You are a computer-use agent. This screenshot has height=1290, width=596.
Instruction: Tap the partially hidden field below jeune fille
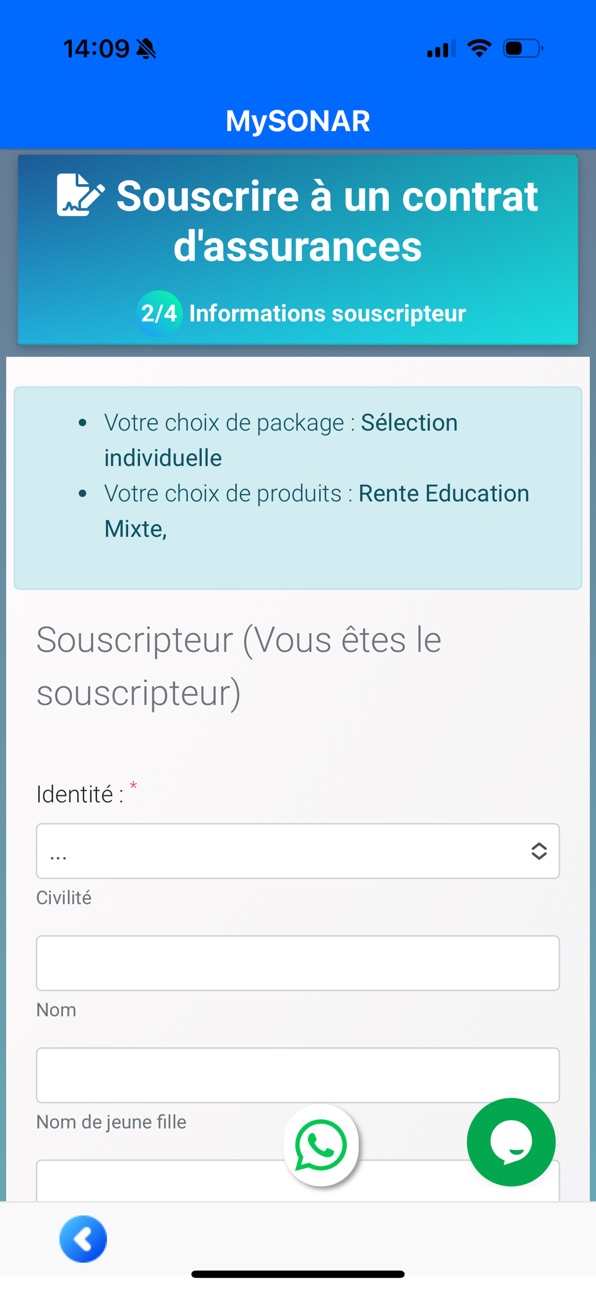pos(298,1181)
